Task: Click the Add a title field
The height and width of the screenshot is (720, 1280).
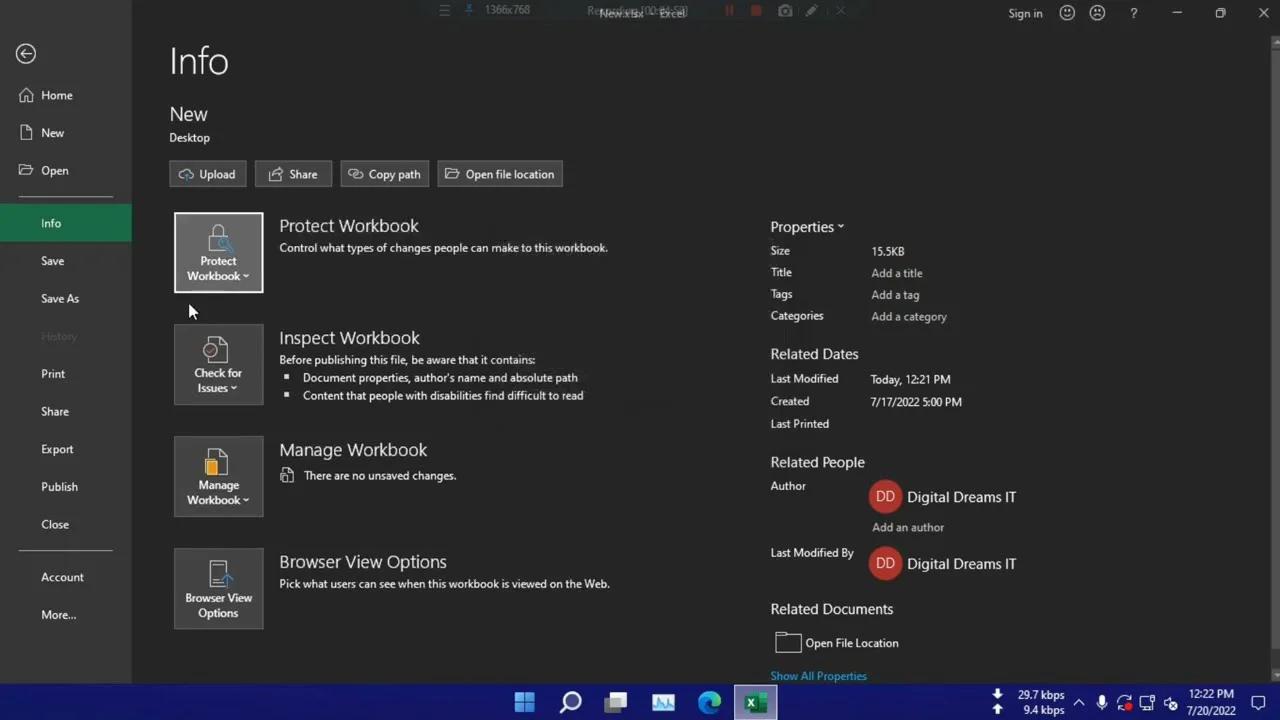Action: tap(896, 272)
